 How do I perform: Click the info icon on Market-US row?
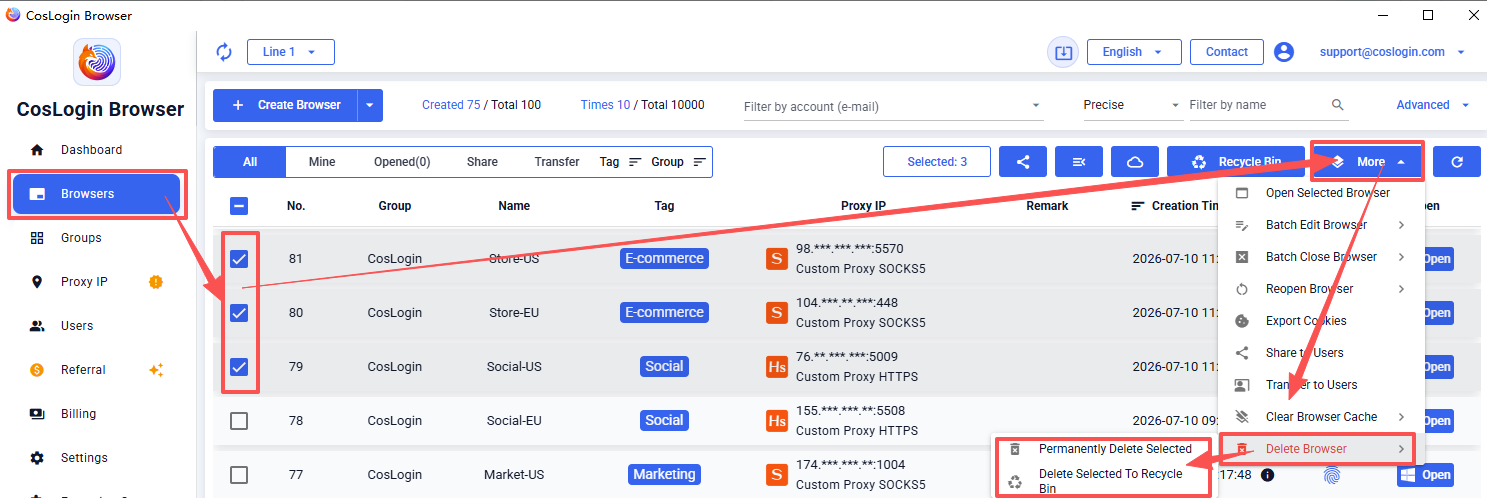click(1267, 475)
